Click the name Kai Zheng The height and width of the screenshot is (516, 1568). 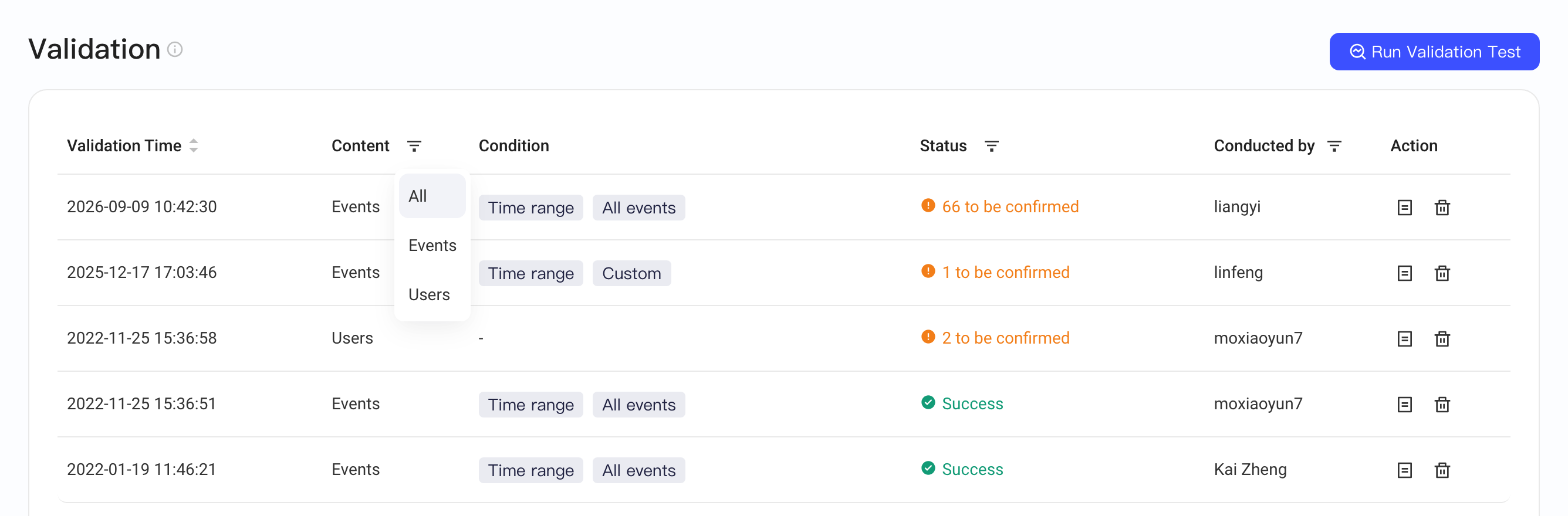[1251, 470]
